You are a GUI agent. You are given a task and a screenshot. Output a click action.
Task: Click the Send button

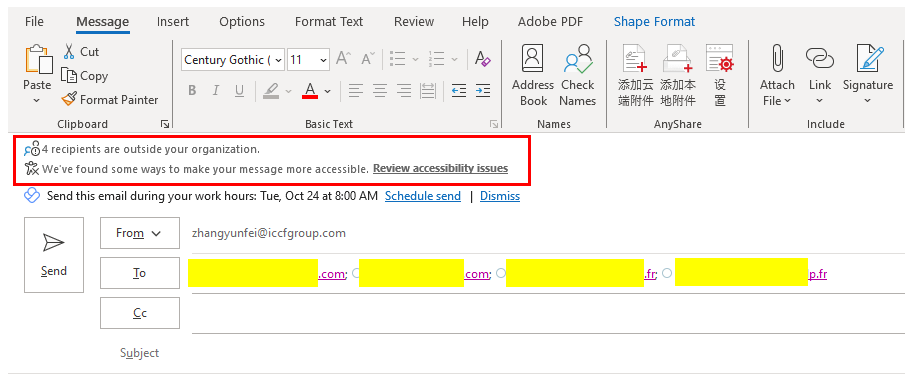click(x=54, y=255)
